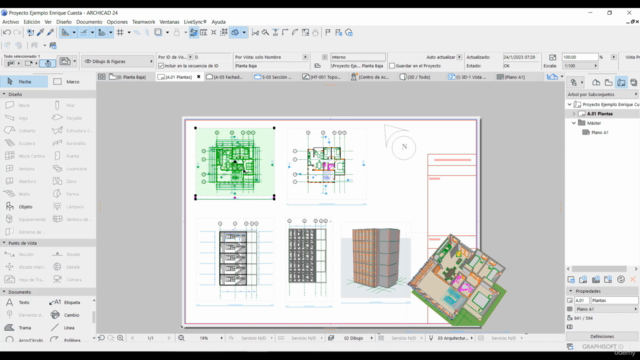Click the Redo arrow in toolbar
The width and height of the screenshot is (640, 360).
coord(17,33)
